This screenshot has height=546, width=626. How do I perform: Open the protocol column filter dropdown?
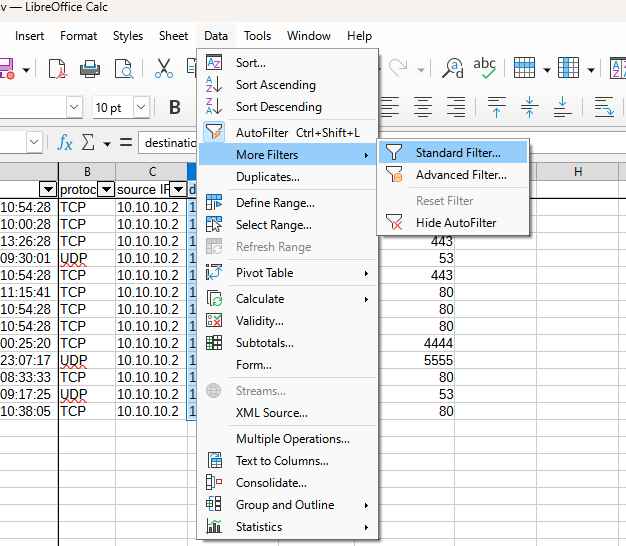click(x=104, y=189)
